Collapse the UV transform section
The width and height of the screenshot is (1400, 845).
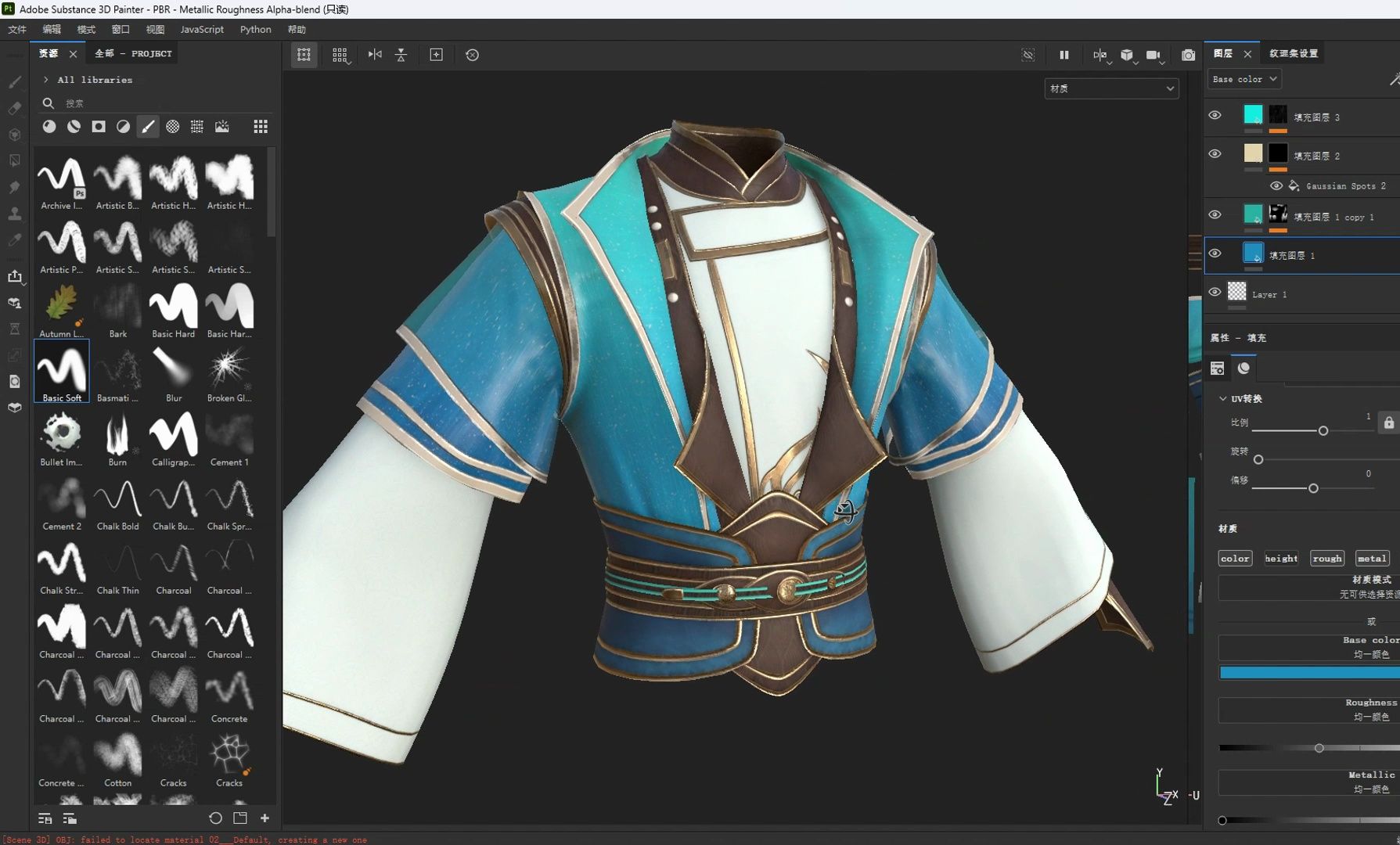[x=1223, y=398]
